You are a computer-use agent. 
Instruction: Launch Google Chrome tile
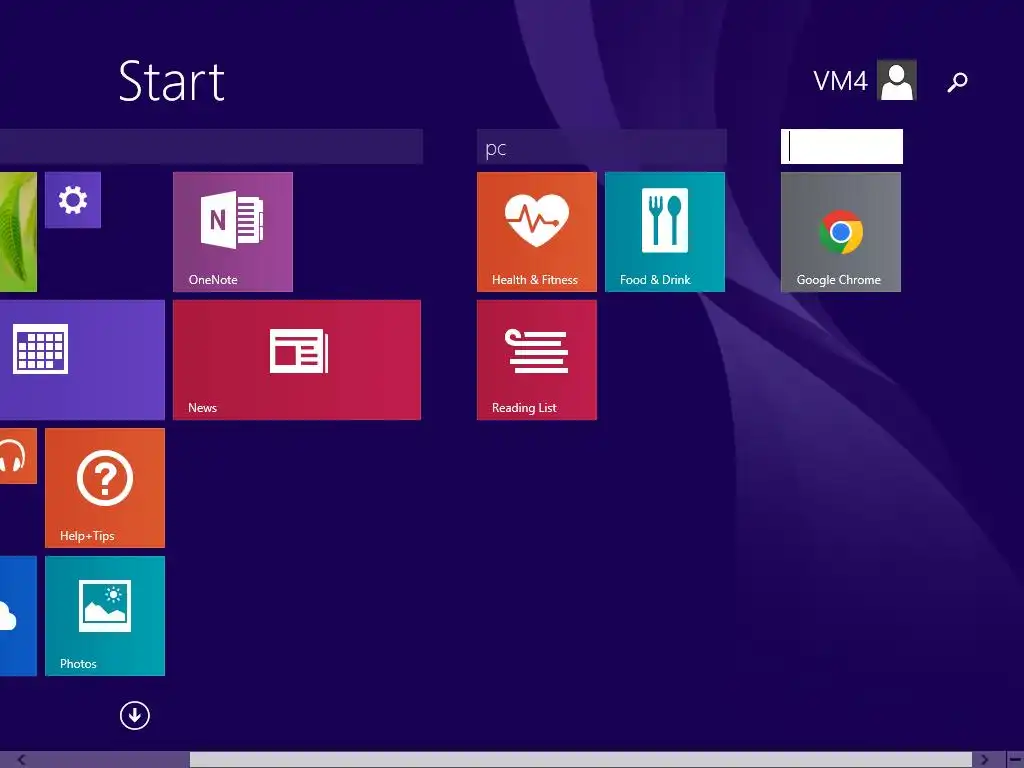(x=840, y=232)
